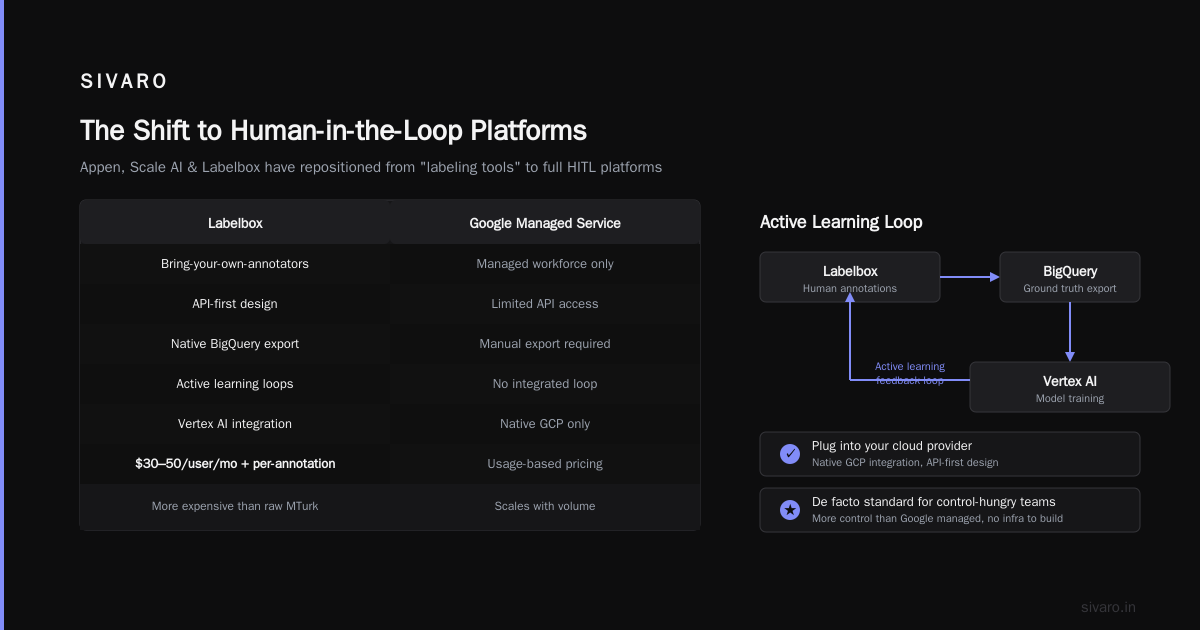The image size is (1200, 630).
Task: Click the Limited API access cell
Action: [x=545, y=304]
